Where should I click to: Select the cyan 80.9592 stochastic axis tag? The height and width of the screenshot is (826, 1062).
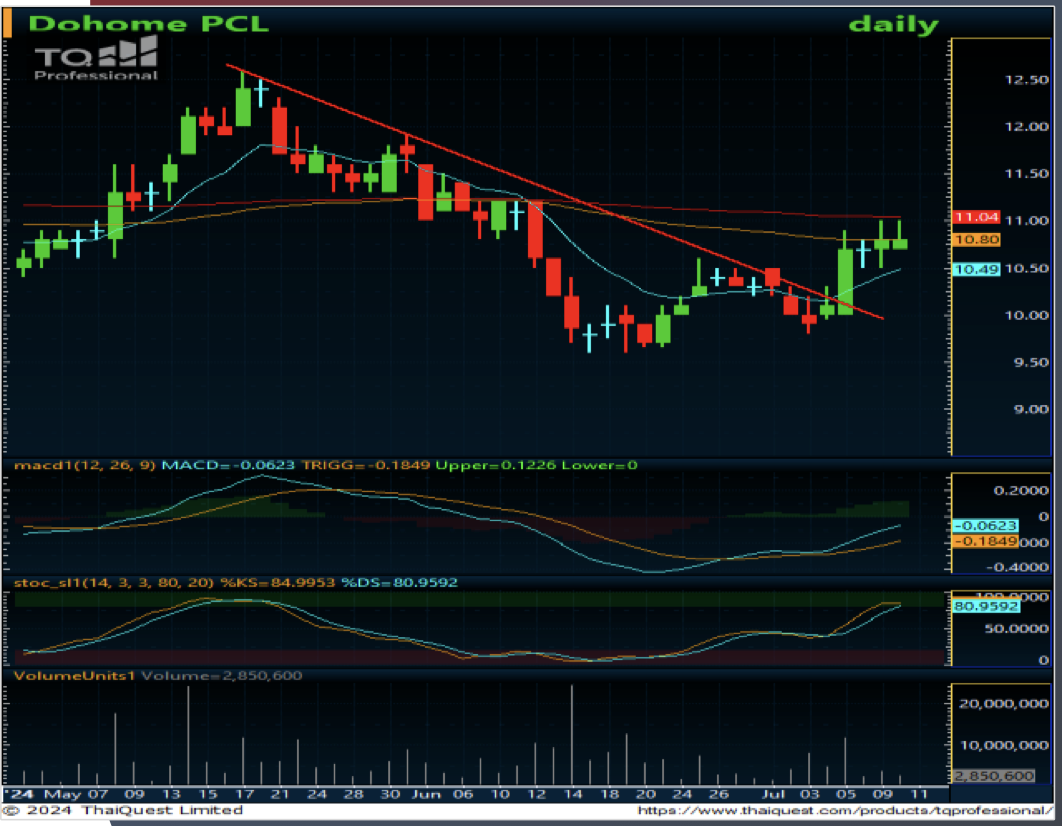[x=985, y=606]
